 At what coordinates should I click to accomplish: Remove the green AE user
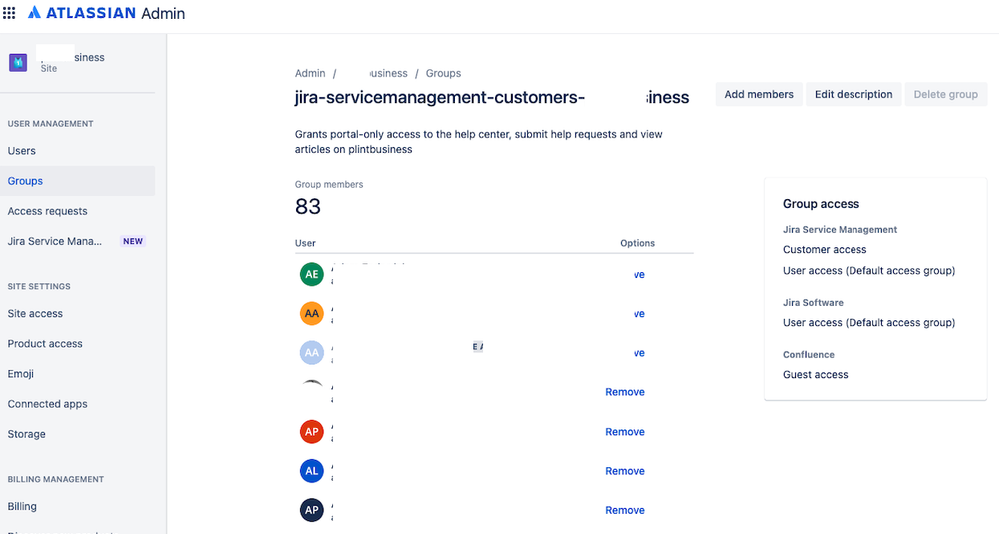[x=639, y=275]
